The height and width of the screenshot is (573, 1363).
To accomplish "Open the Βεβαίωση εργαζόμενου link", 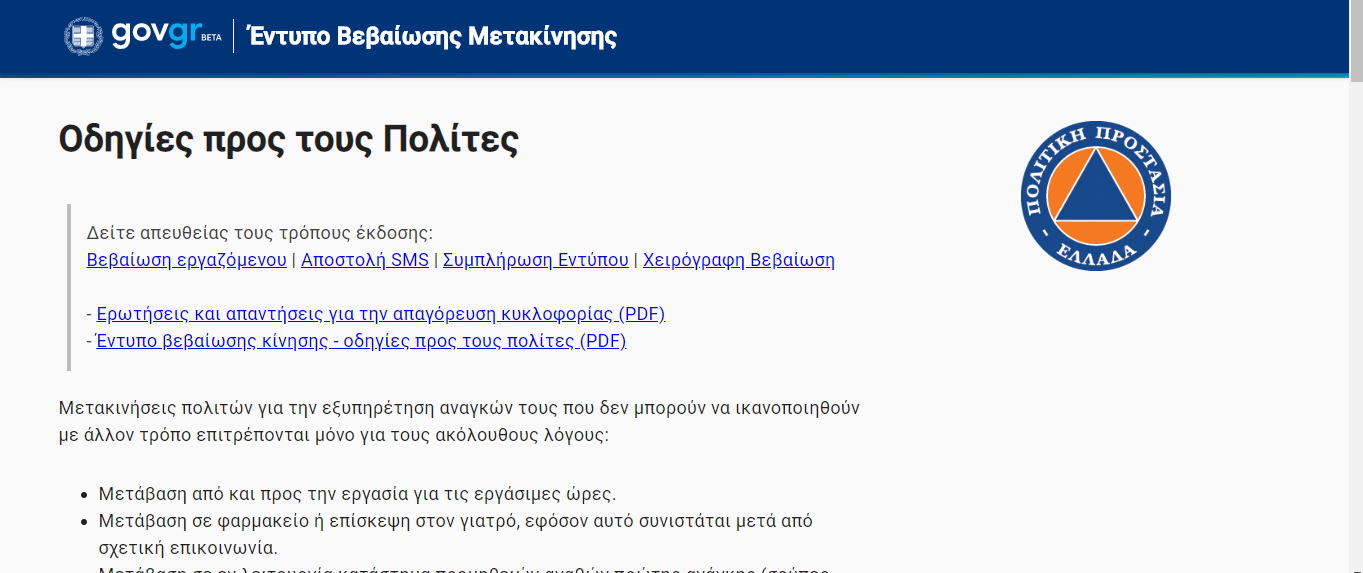I will click(187, 260).
